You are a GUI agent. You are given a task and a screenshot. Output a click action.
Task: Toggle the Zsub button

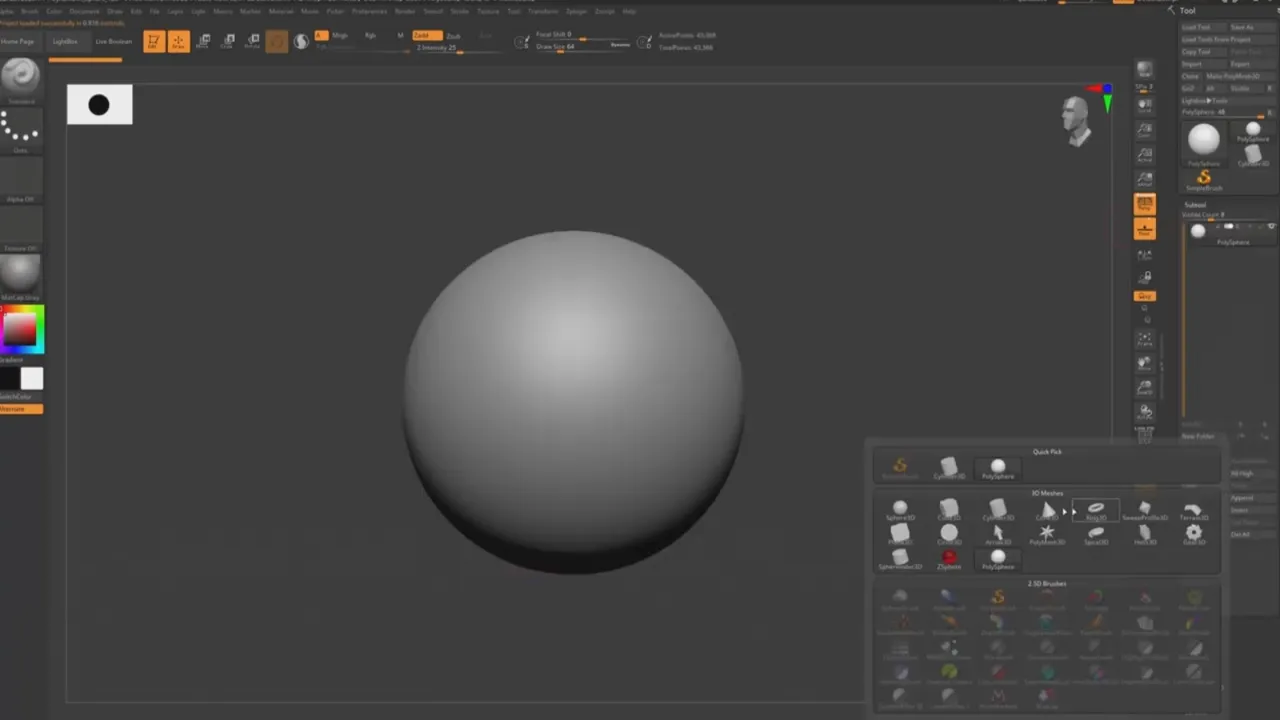tap(453, 35)
